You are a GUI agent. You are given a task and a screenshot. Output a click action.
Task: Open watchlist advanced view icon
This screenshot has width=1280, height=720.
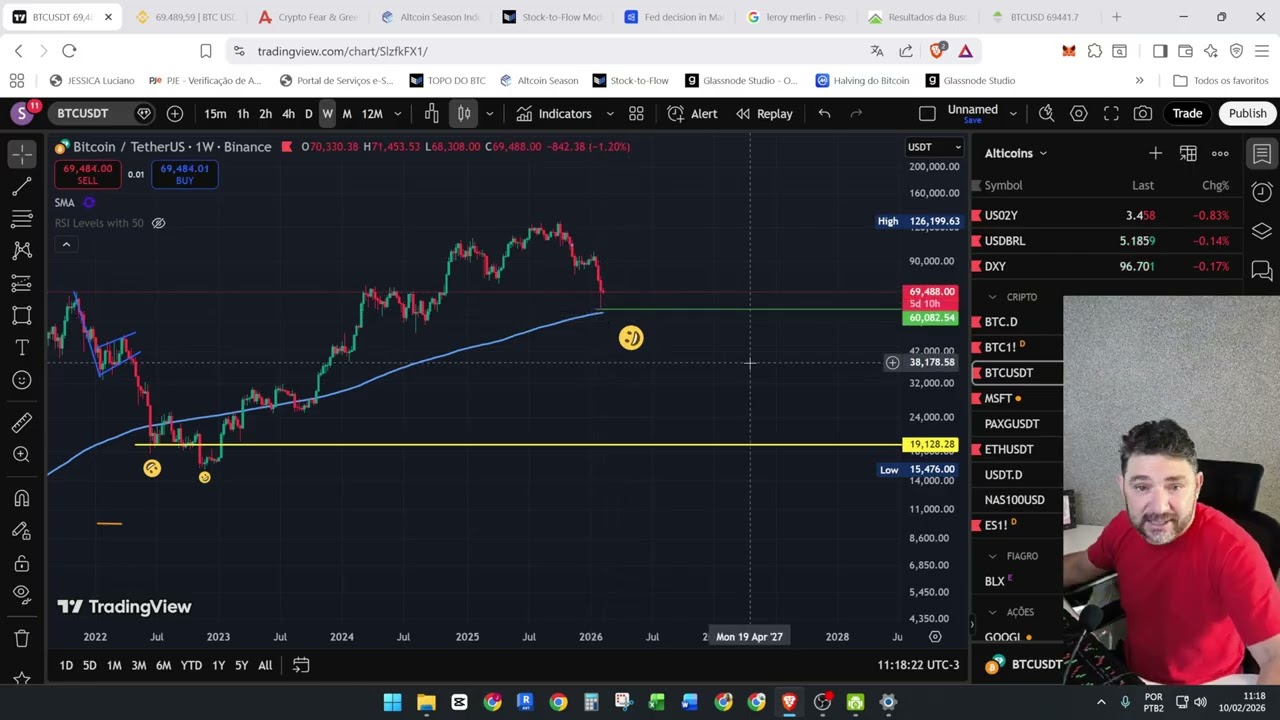tap(1188, 153)
